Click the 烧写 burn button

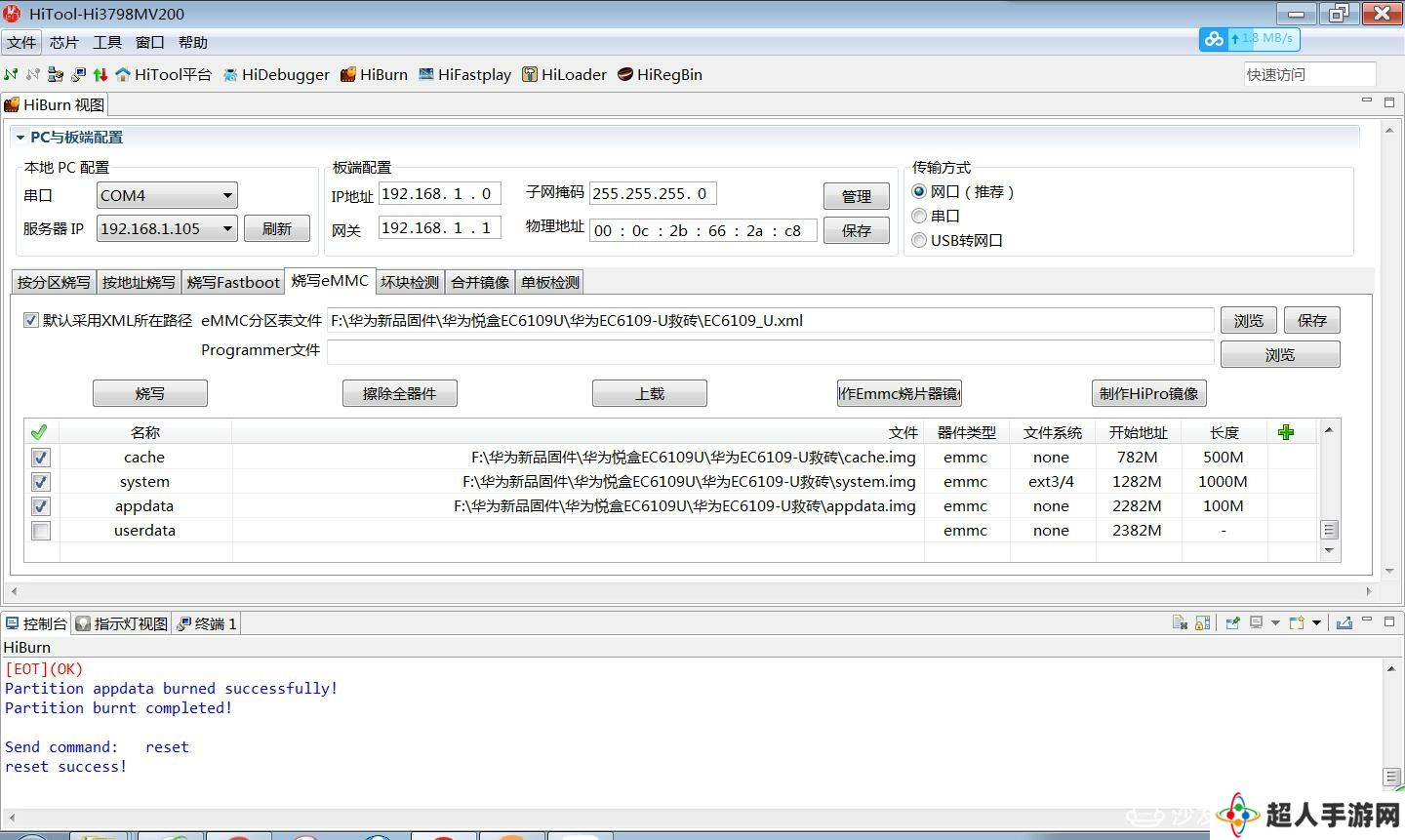pyautogui.click(x=150, y=393)
